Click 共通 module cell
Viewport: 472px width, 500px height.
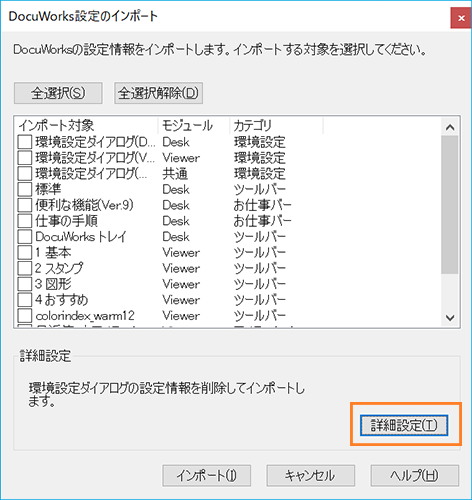coord(175,174)
